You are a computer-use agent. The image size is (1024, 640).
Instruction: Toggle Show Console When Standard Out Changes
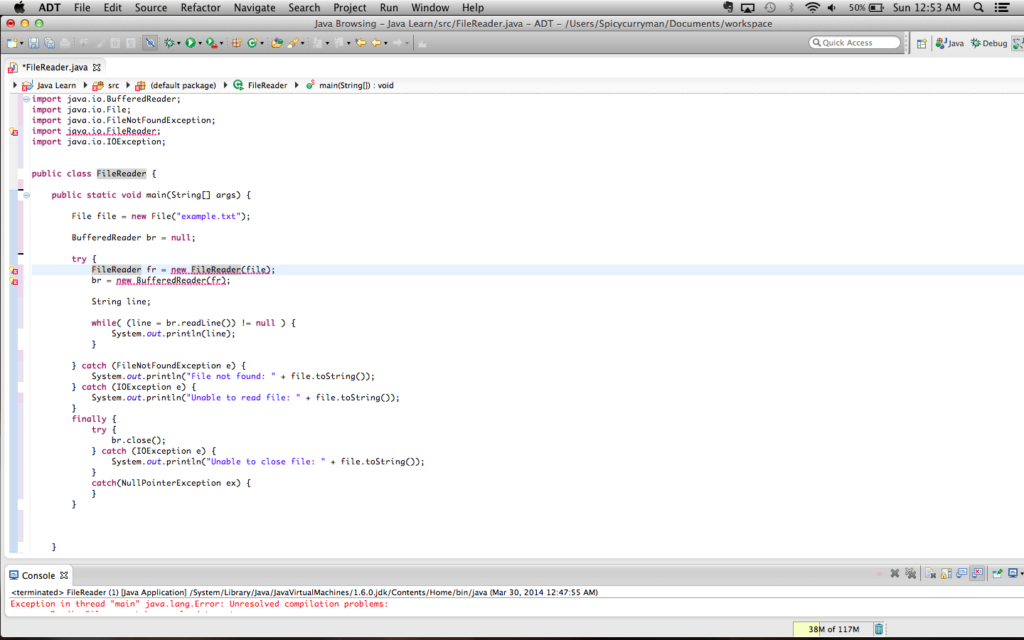[962, 573]
